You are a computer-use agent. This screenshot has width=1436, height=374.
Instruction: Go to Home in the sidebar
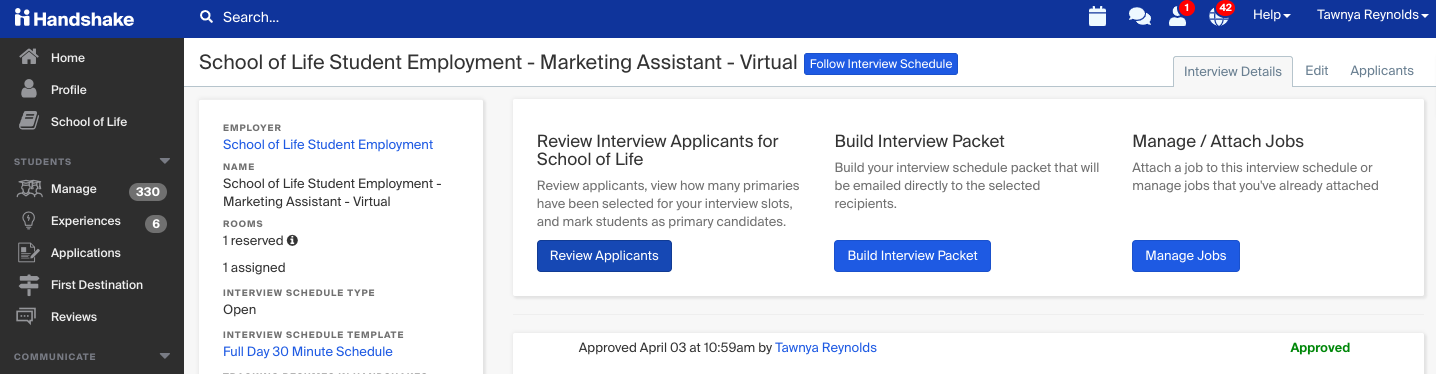tap(68, 58)
